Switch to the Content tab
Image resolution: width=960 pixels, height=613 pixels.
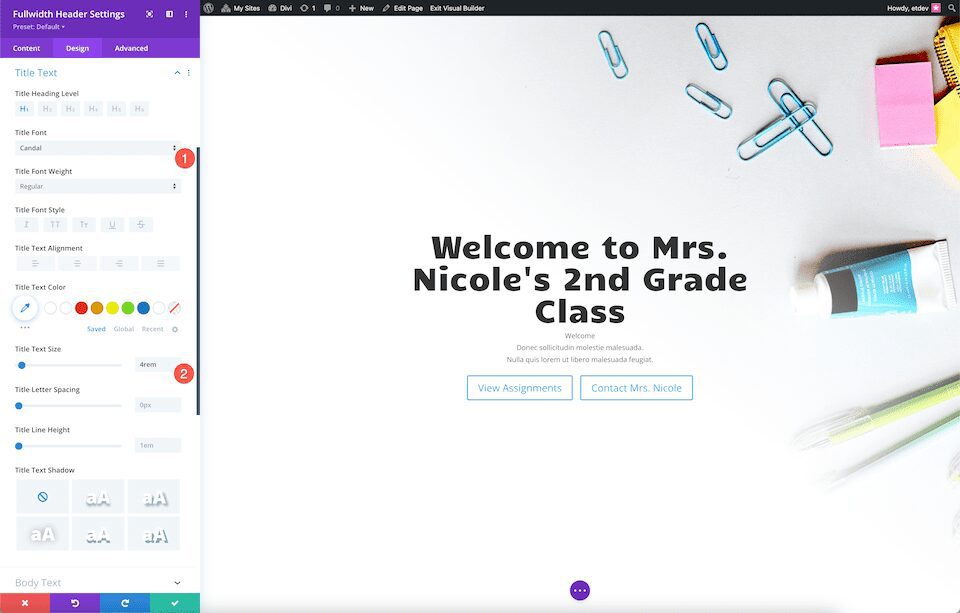pos(26,48)
